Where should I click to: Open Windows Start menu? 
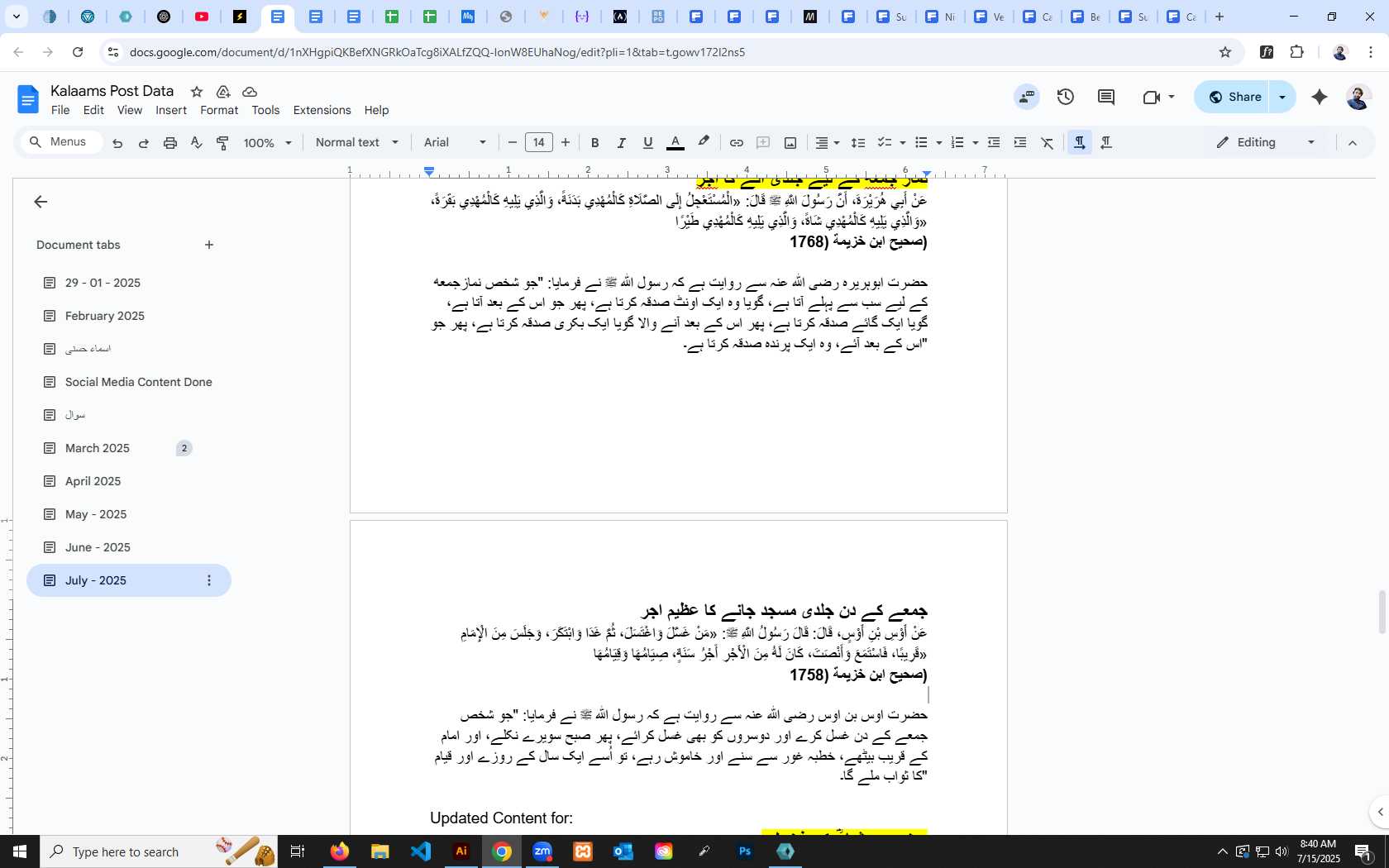point(20,851)
